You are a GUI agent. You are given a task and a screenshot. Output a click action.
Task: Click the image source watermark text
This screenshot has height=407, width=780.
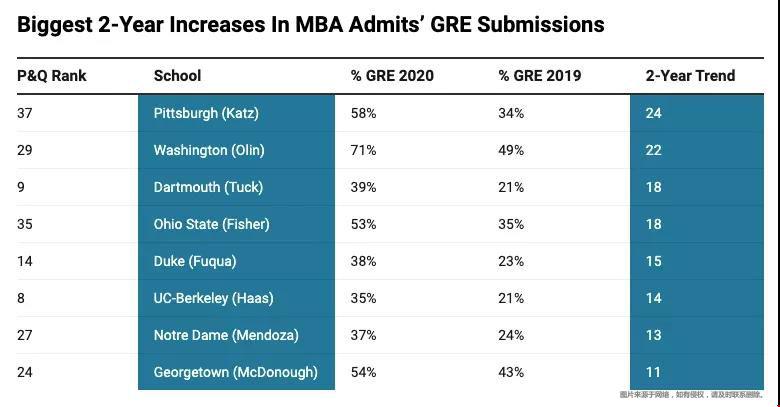click(x=691, y=395)
